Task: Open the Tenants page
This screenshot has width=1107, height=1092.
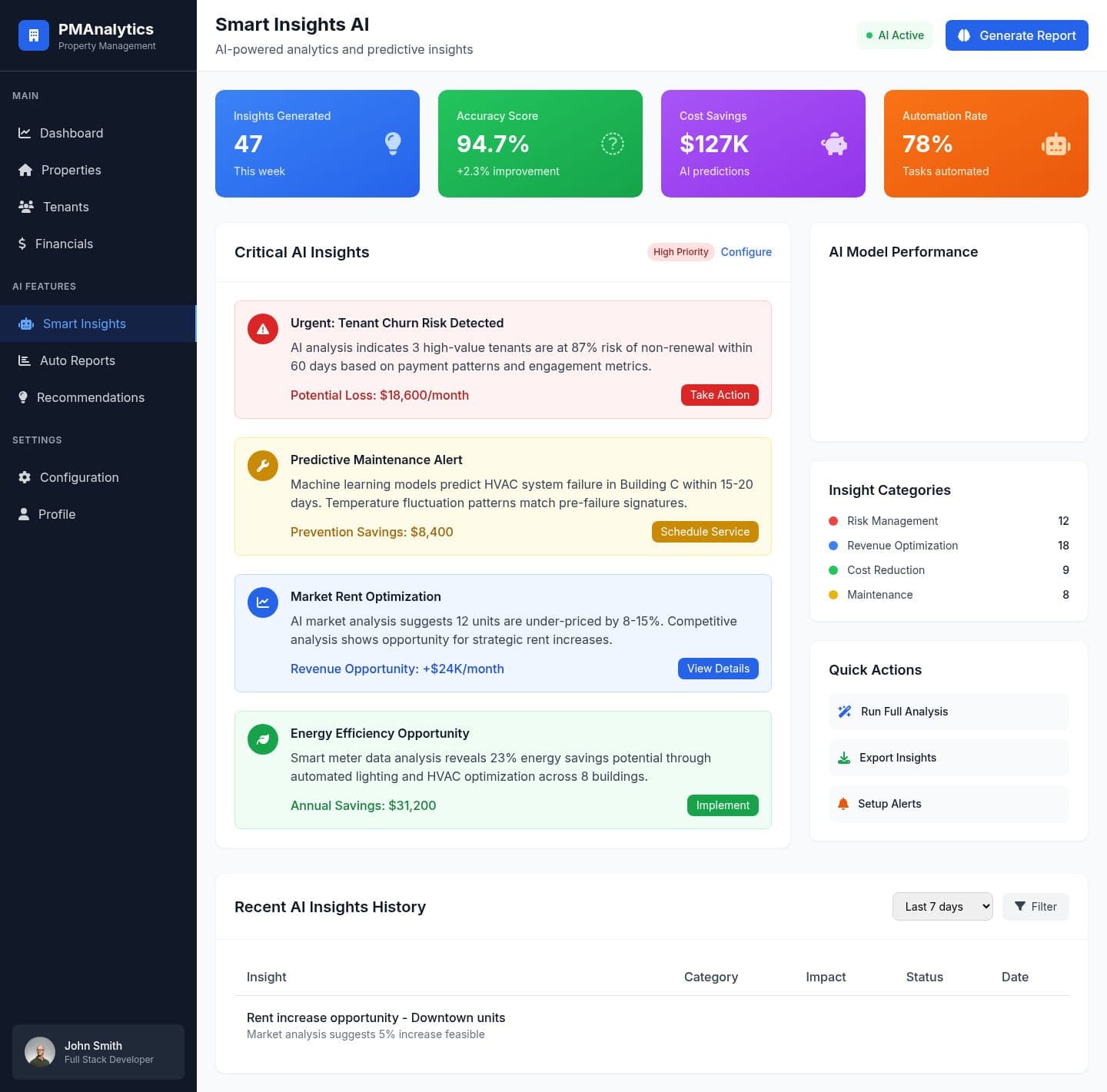Action: click(x=98, y=207)
